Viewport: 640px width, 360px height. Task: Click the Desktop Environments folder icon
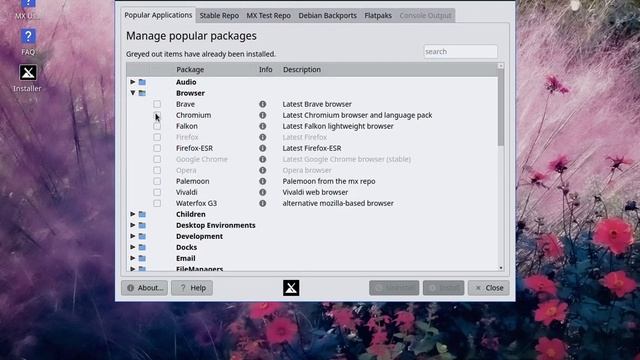click(142, 225)
